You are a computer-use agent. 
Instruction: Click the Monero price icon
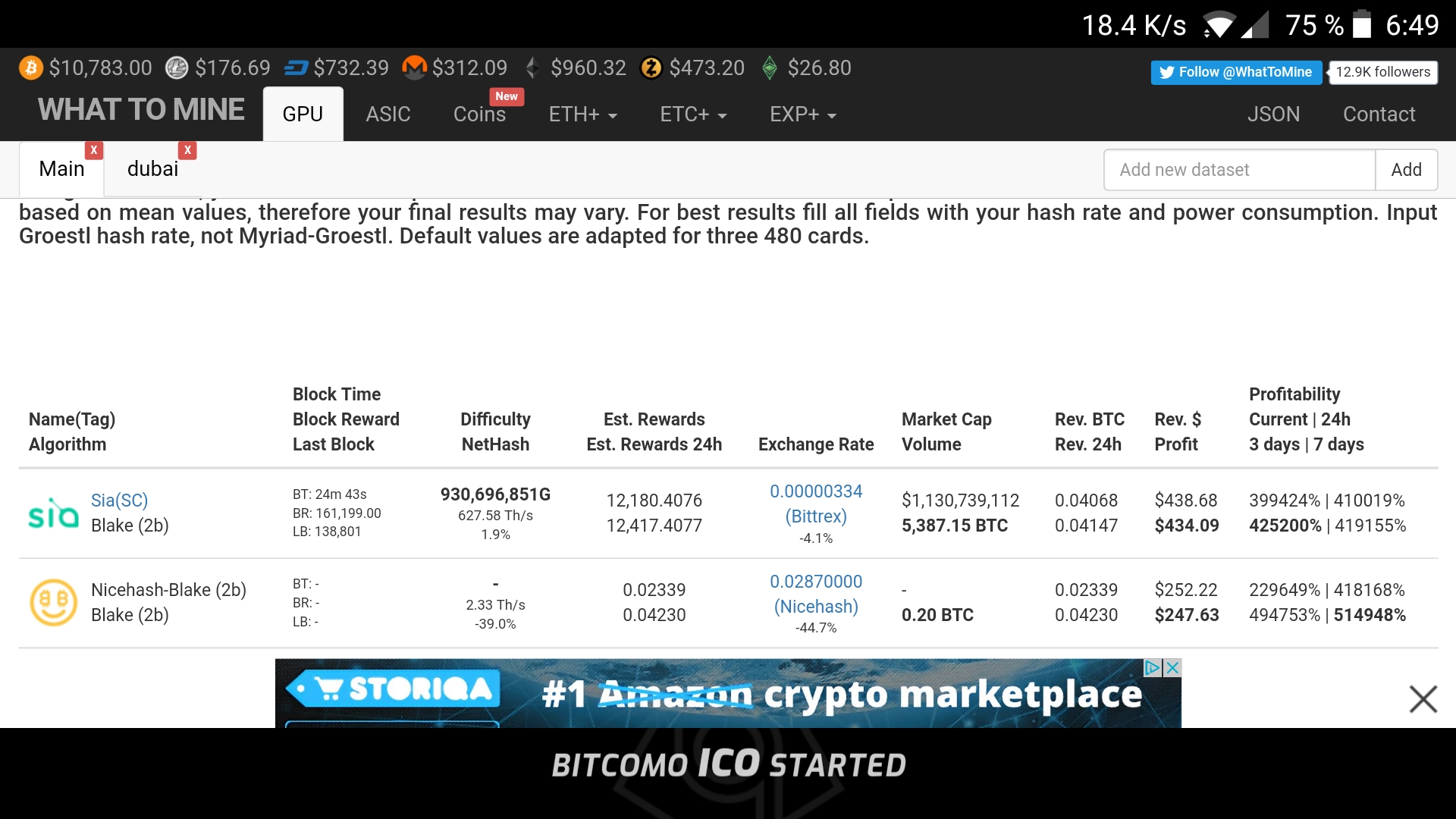pos(413,68)
